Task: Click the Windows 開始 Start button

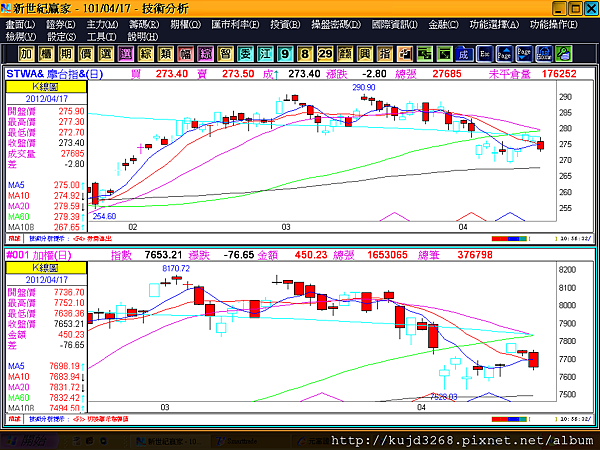Action: point(28,441)
